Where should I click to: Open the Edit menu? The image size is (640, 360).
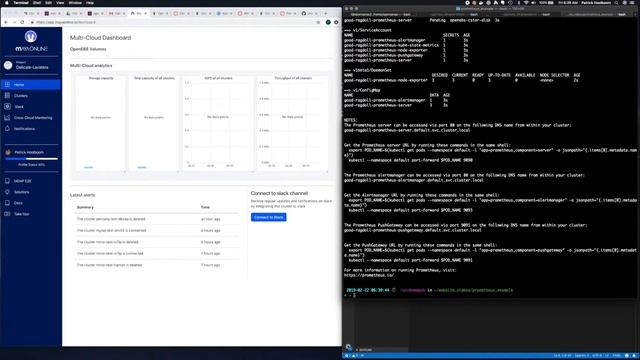[49, 2]
